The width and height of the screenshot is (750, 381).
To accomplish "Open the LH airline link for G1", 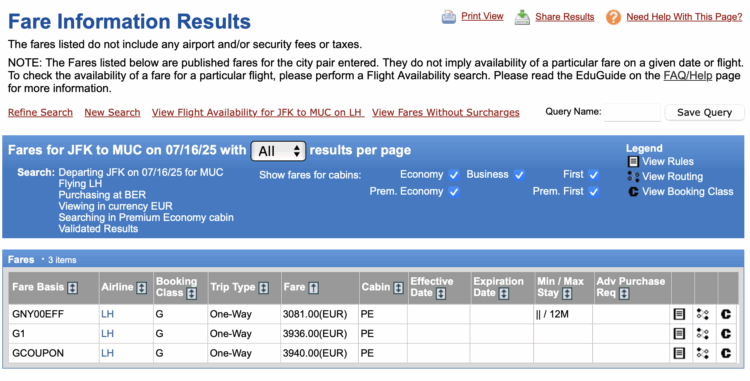I will [108, 334].
